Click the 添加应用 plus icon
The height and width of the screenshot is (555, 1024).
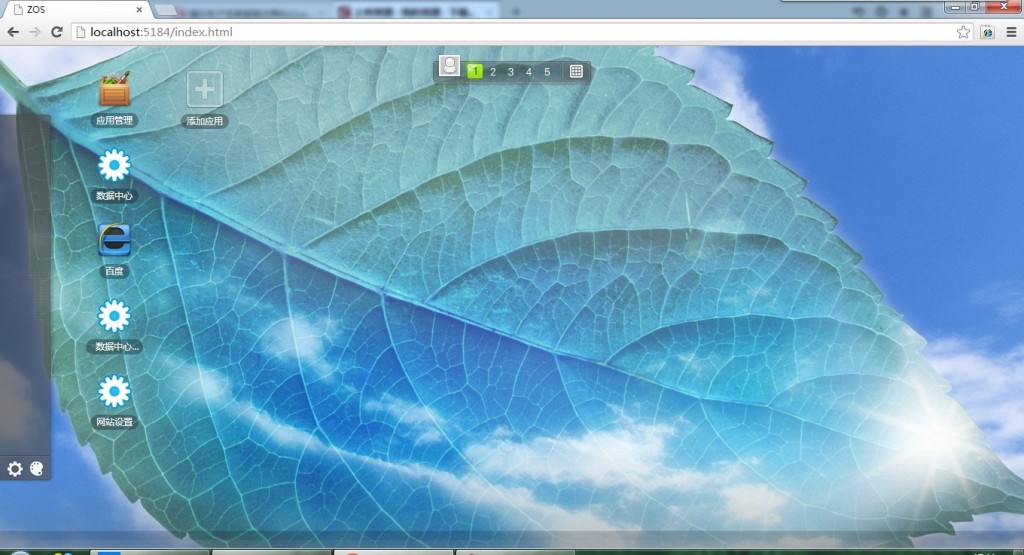pyautogui.click(x=204, y=89)
